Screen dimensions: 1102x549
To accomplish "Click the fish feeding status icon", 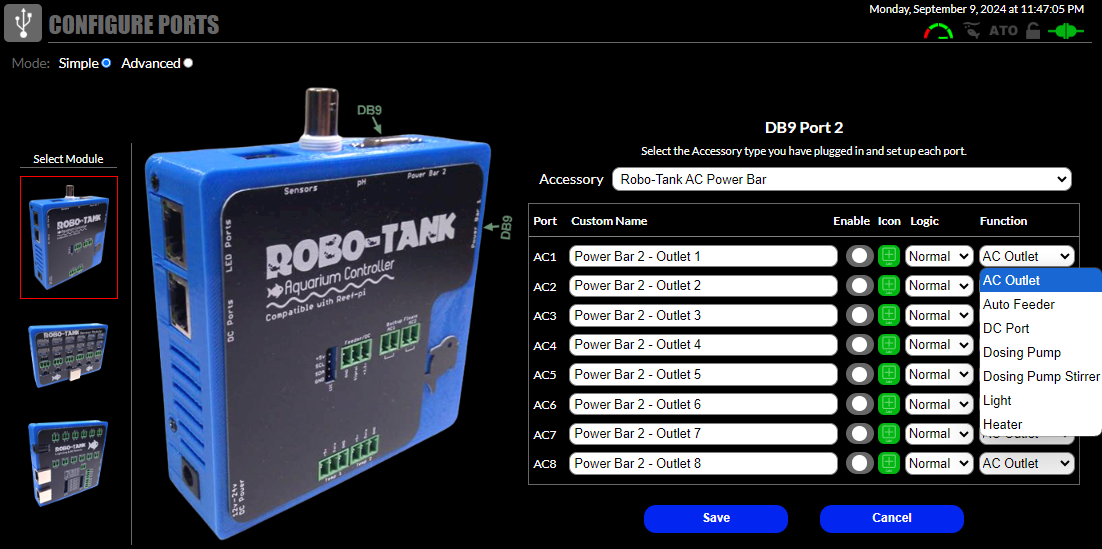I will click(x=971, y=31).
